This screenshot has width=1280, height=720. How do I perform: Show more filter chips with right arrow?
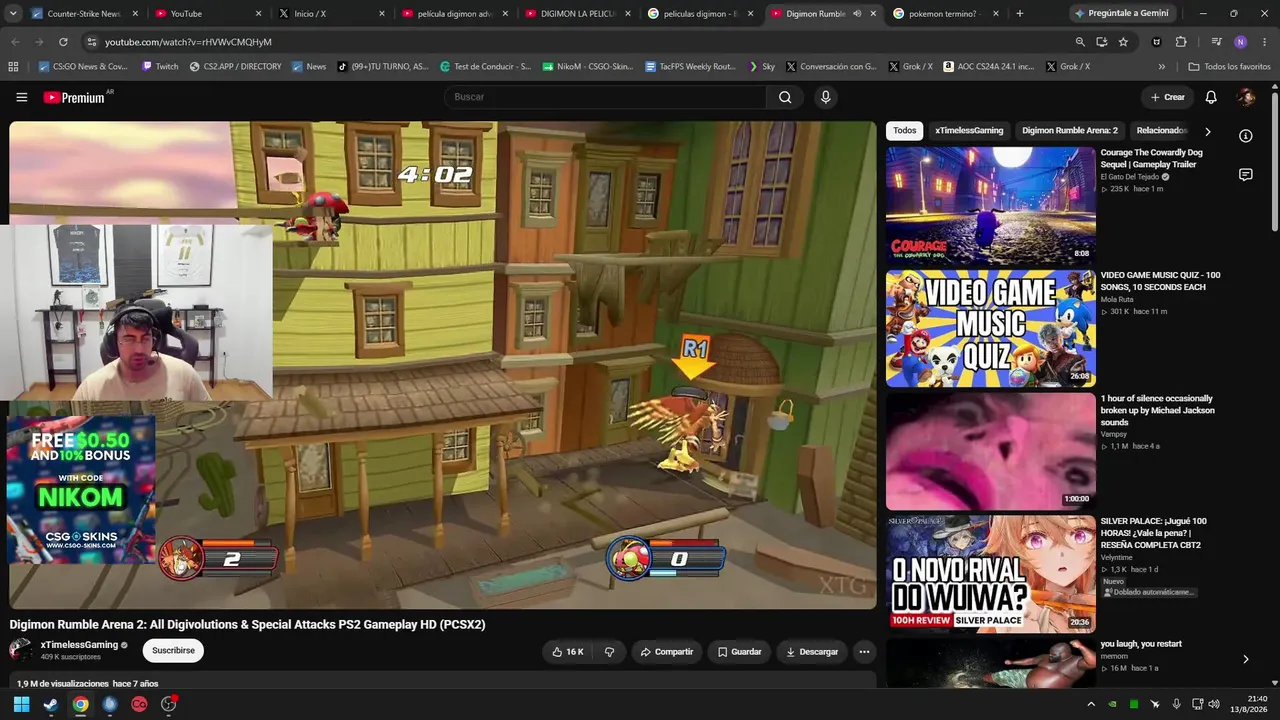tap(1207, 131)
